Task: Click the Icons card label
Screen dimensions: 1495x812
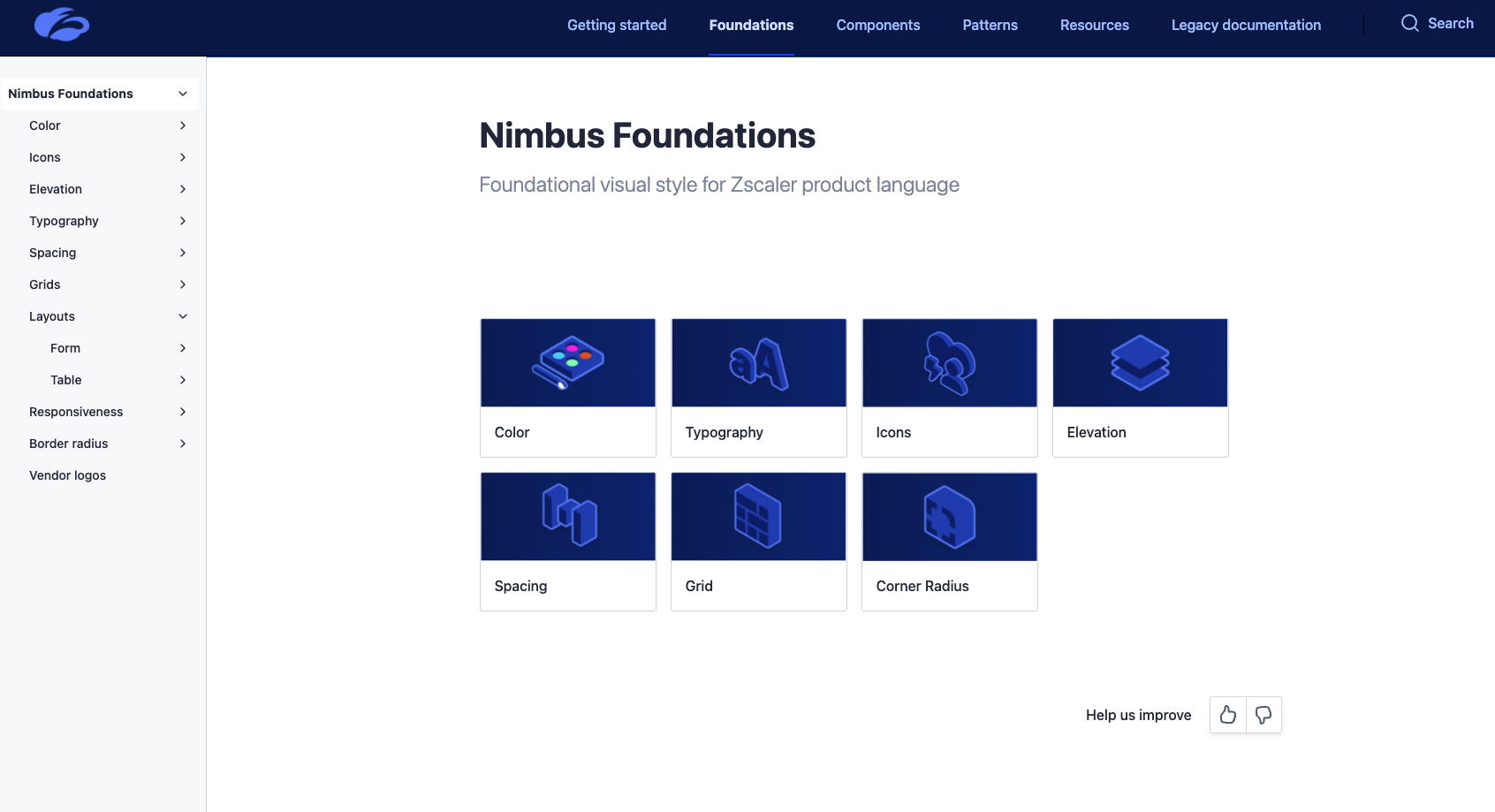Action: pyautogui.click(x=893, y=432)
